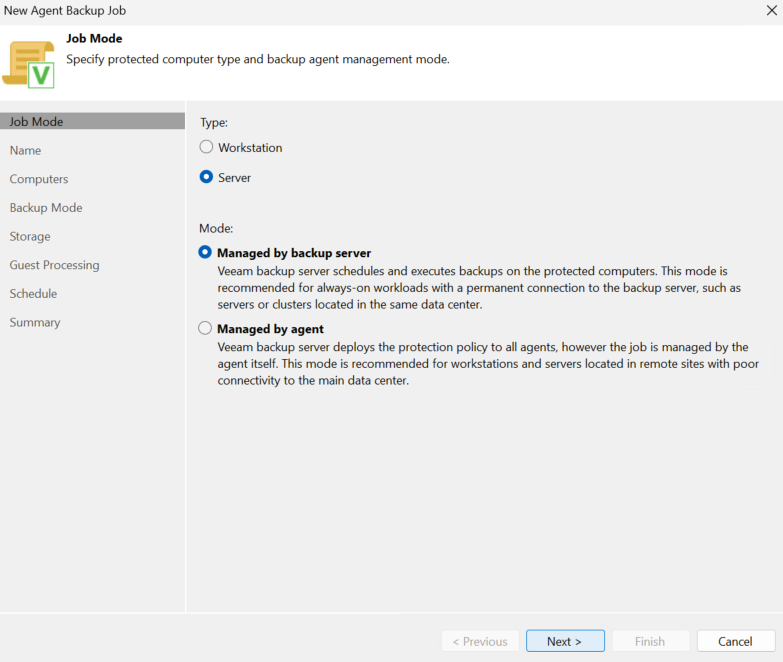
Task: Click the 'Specify protected computer type' description
Action: [x=258, y=59]
